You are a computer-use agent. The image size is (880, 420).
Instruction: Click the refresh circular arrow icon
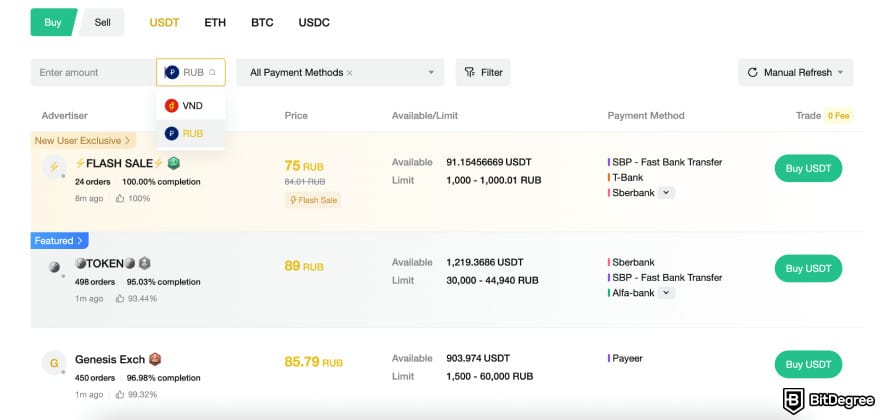click(x=753, y=72)
